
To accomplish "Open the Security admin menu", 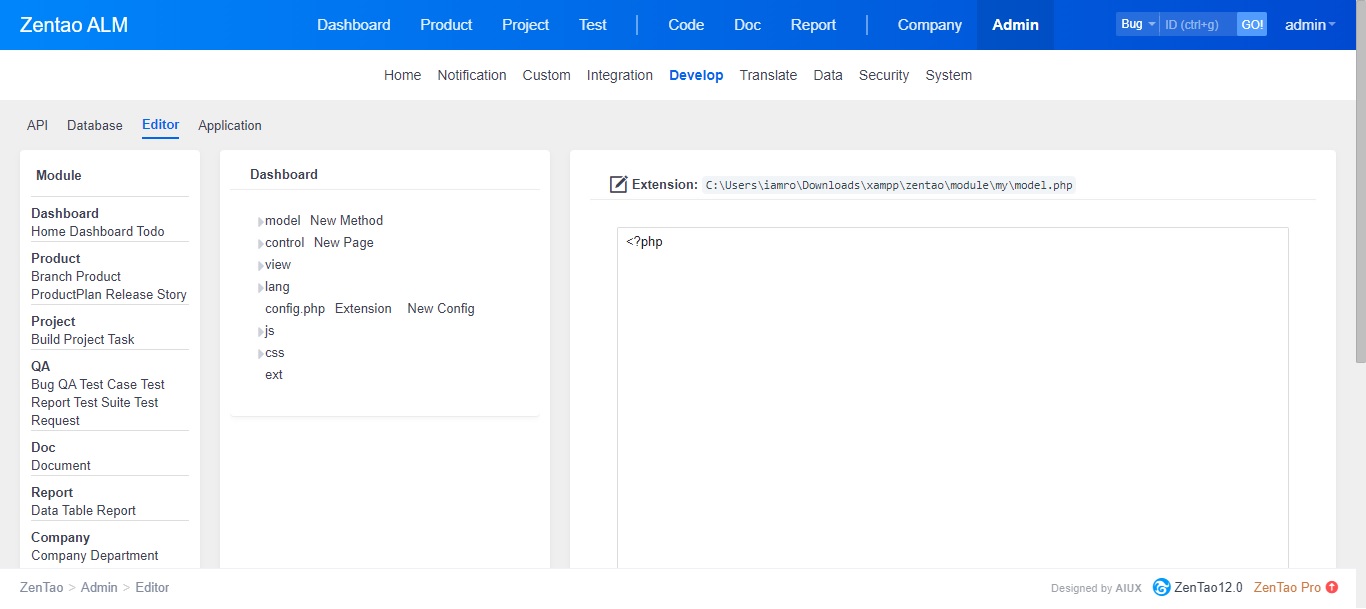I will pos(884,75).
